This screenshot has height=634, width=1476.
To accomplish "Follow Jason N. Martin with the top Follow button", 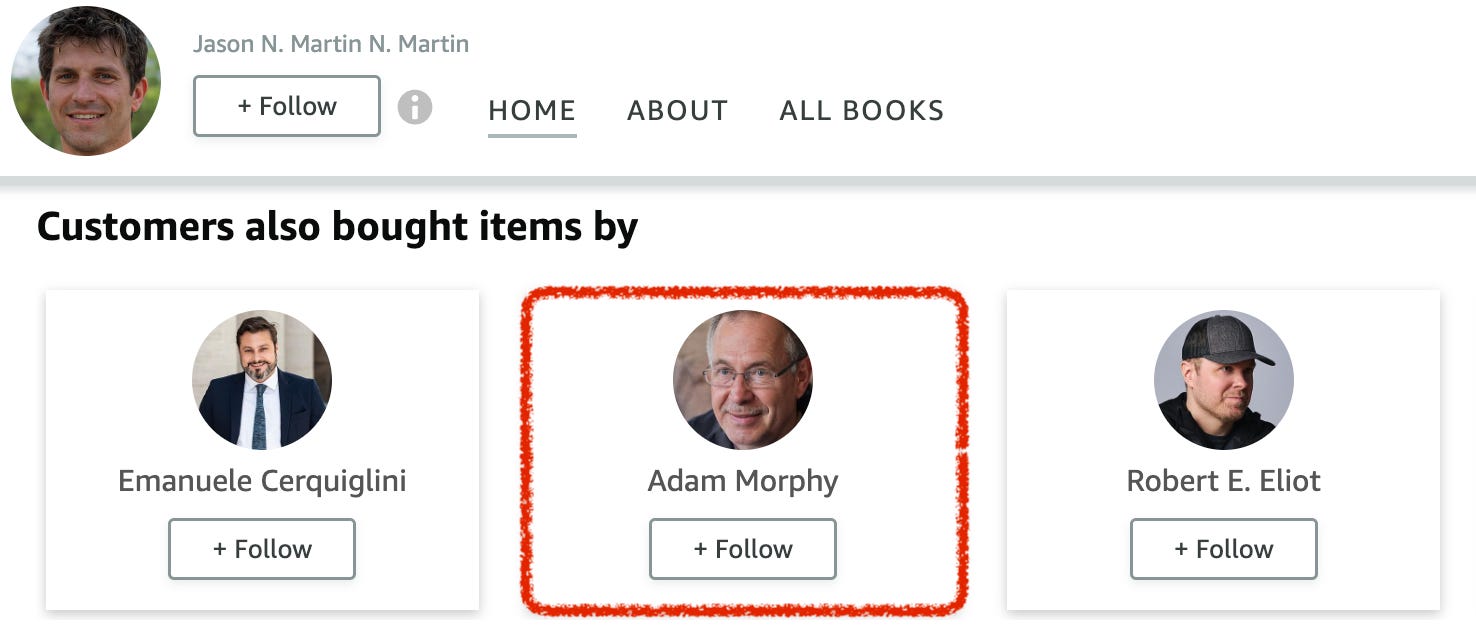I will pos(286,106).
